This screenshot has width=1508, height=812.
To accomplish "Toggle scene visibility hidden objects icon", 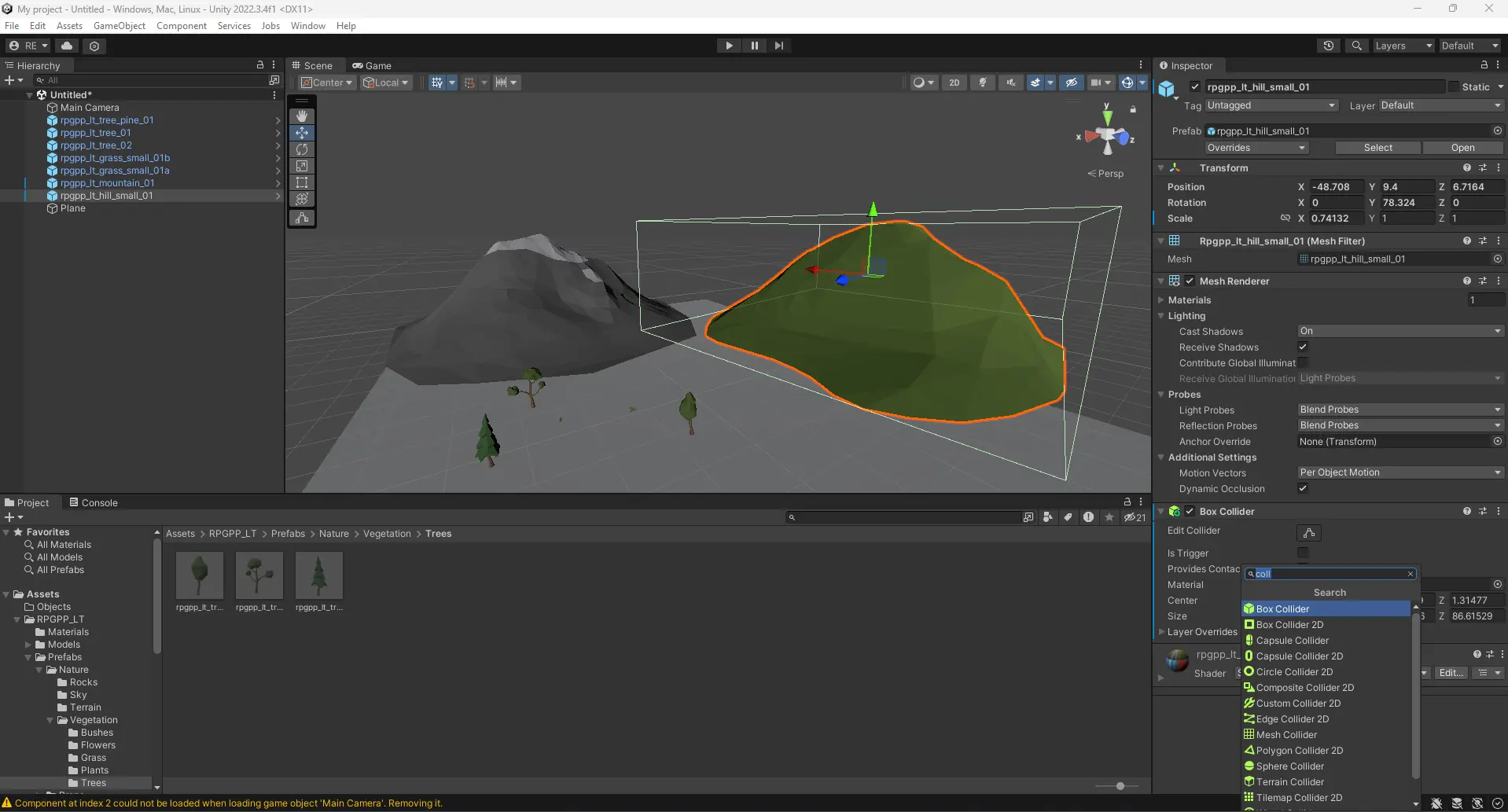I will click(x=1071, y=83).
